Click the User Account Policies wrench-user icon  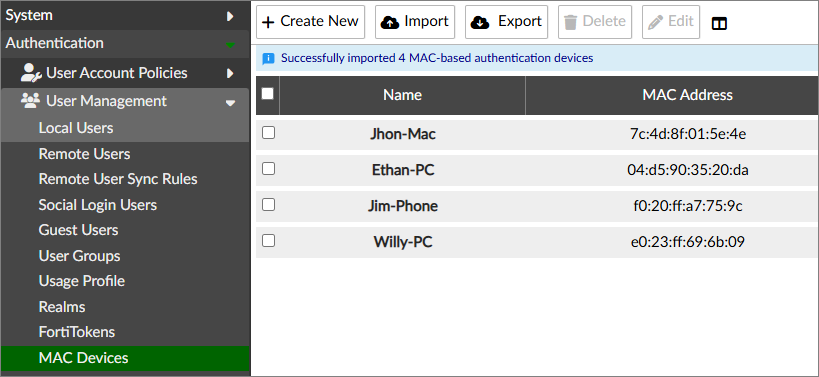[31, 73]
